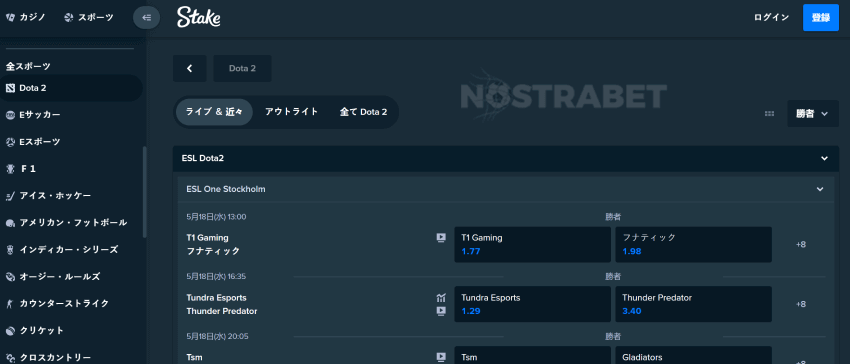Open live stream icon for Tundra Esports match

tap(441, 311)
